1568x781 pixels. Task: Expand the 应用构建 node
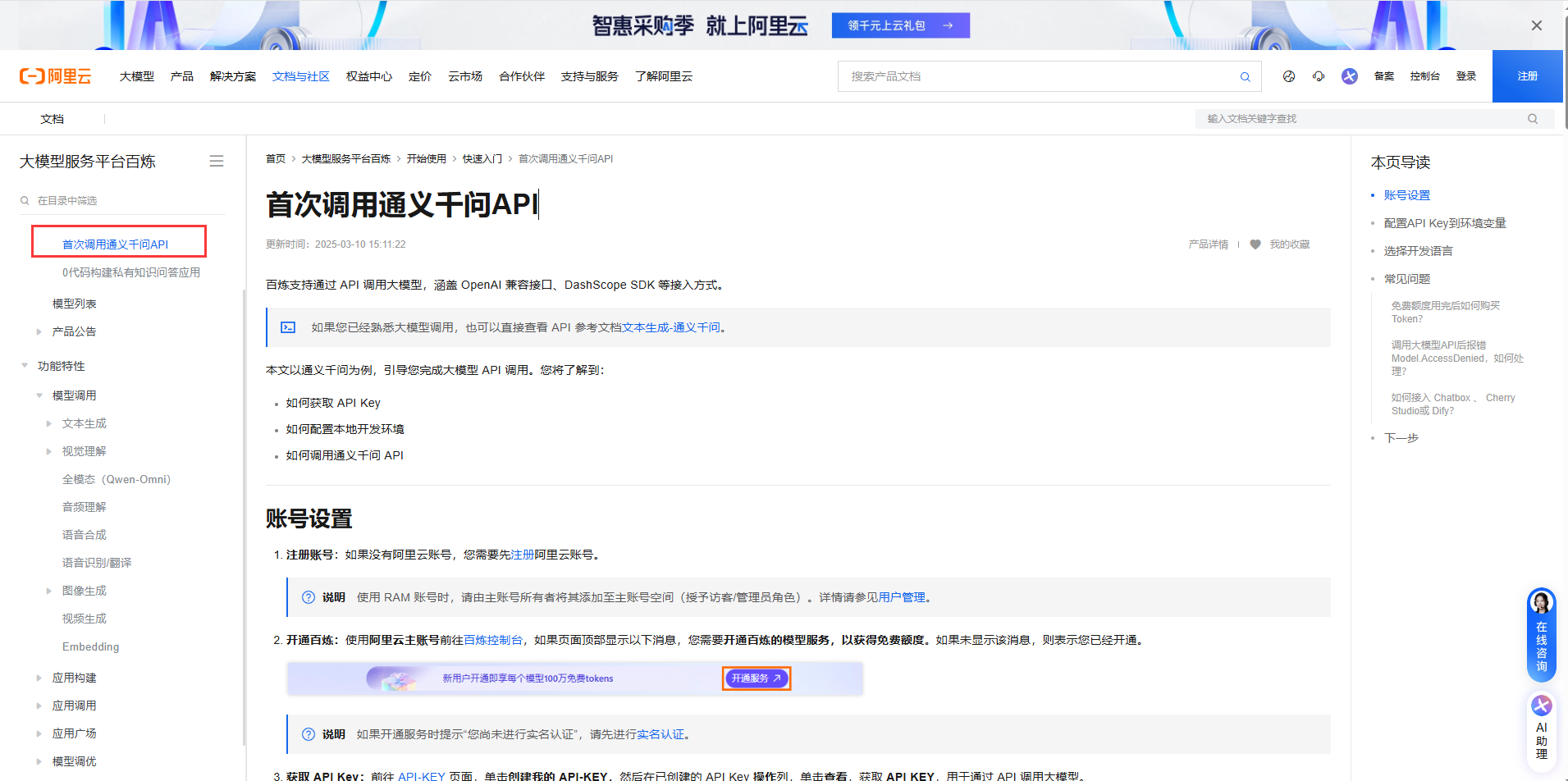(x=39, y=678)
